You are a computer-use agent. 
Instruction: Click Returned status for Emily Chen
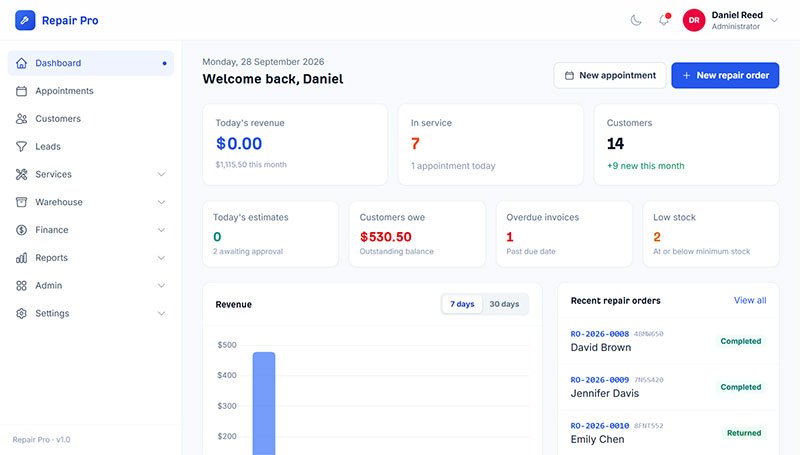744,433
